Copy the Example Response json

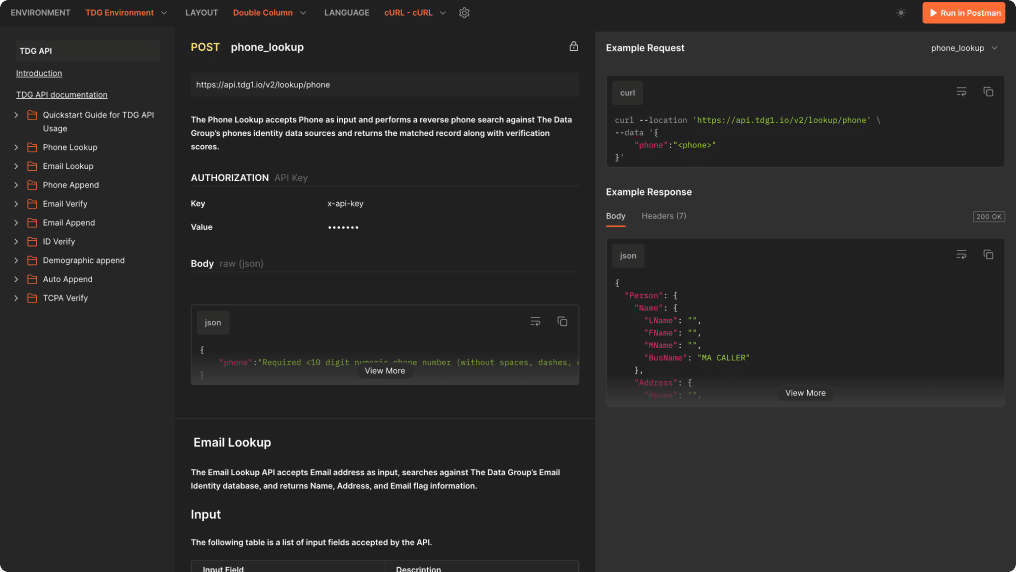[x=988, y=255]
